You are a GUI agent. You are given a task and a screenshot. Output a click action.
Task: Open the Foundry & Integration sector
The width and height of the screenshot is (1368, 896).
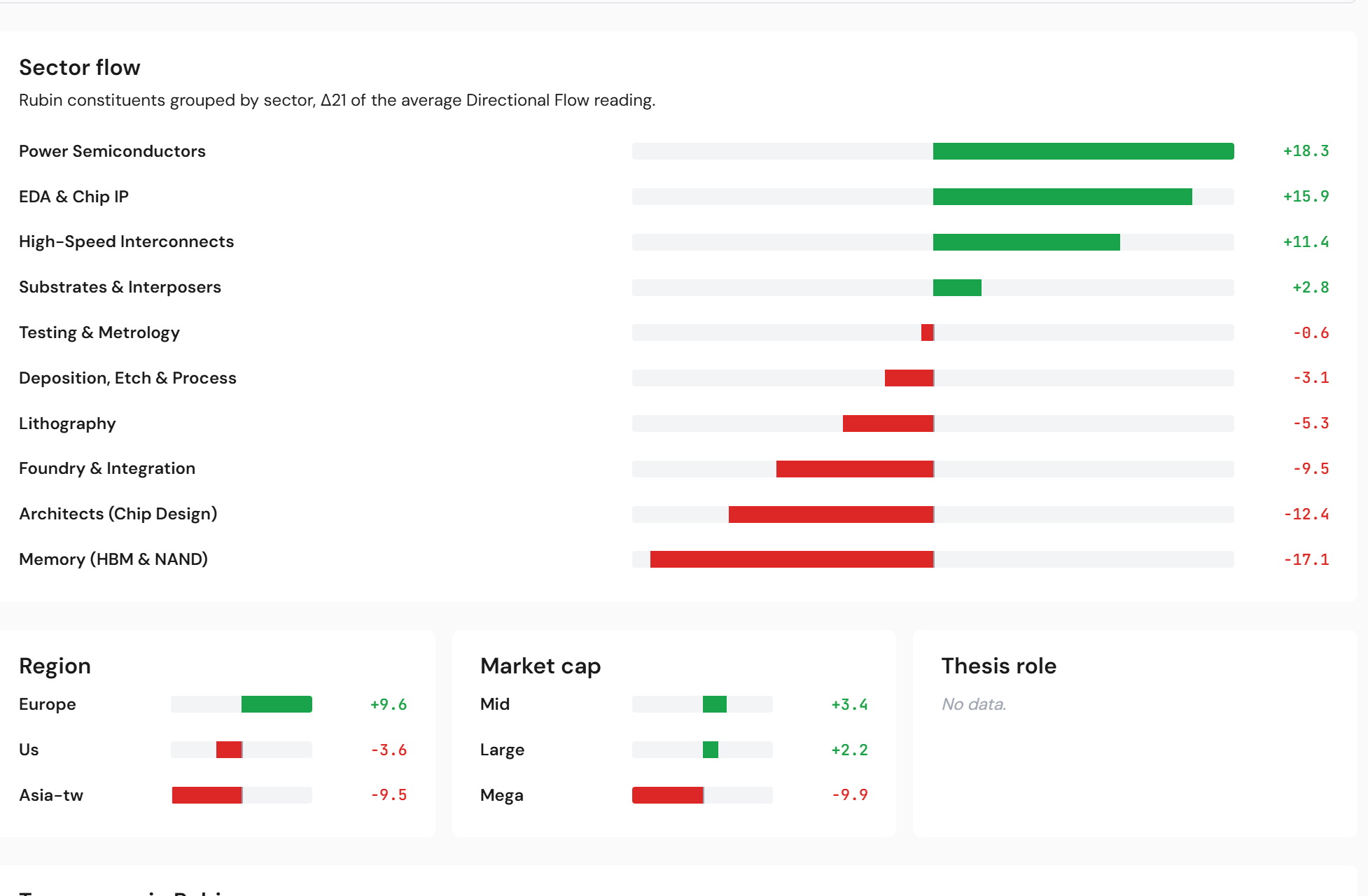click(107, 469)
